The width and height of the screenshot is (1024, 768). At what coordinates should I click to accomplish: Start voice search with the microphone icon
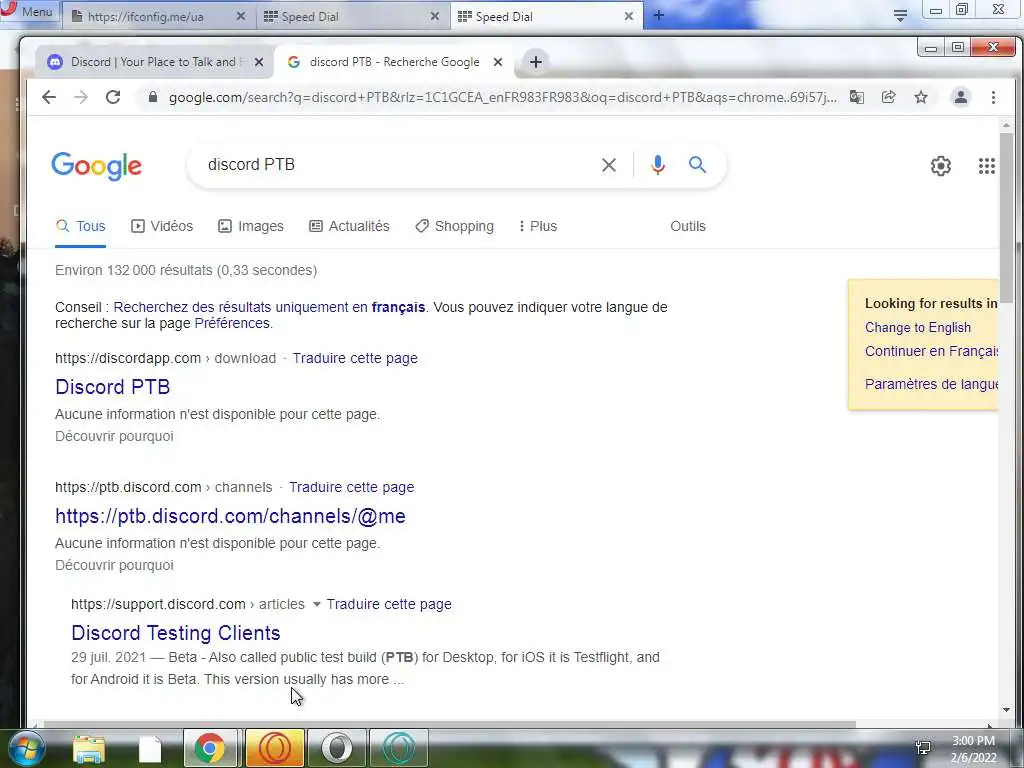click(658, 165)
